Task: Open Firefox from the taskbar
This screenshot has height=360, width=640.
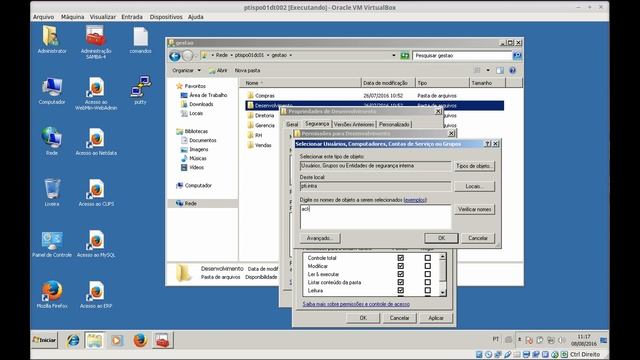Action: tap(140, 340)
